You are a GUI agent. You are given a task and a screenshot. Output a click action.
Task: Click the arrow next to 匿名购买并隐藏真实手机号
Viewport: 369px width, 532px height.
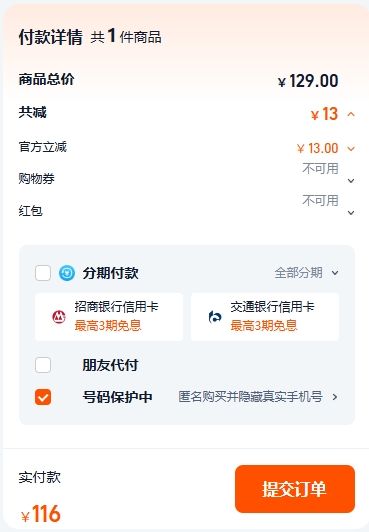[335, 397]
